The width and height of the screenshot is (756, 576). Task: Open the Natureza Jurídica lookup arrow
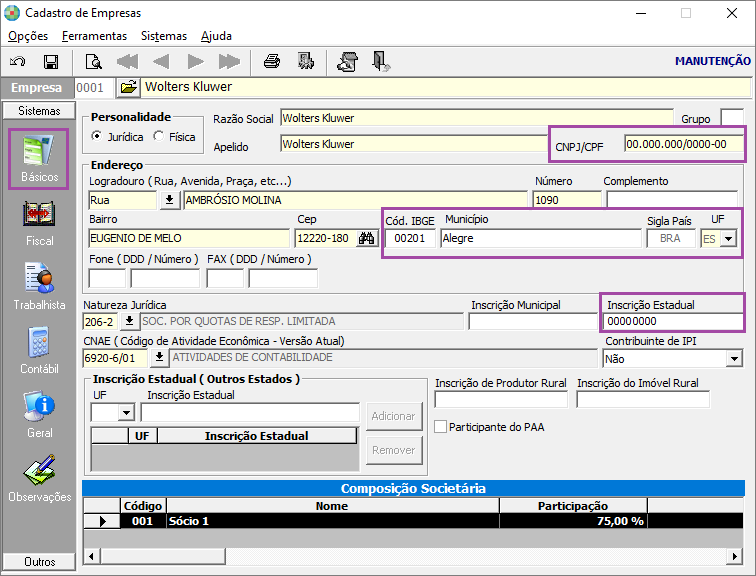[x=129, y=321]
